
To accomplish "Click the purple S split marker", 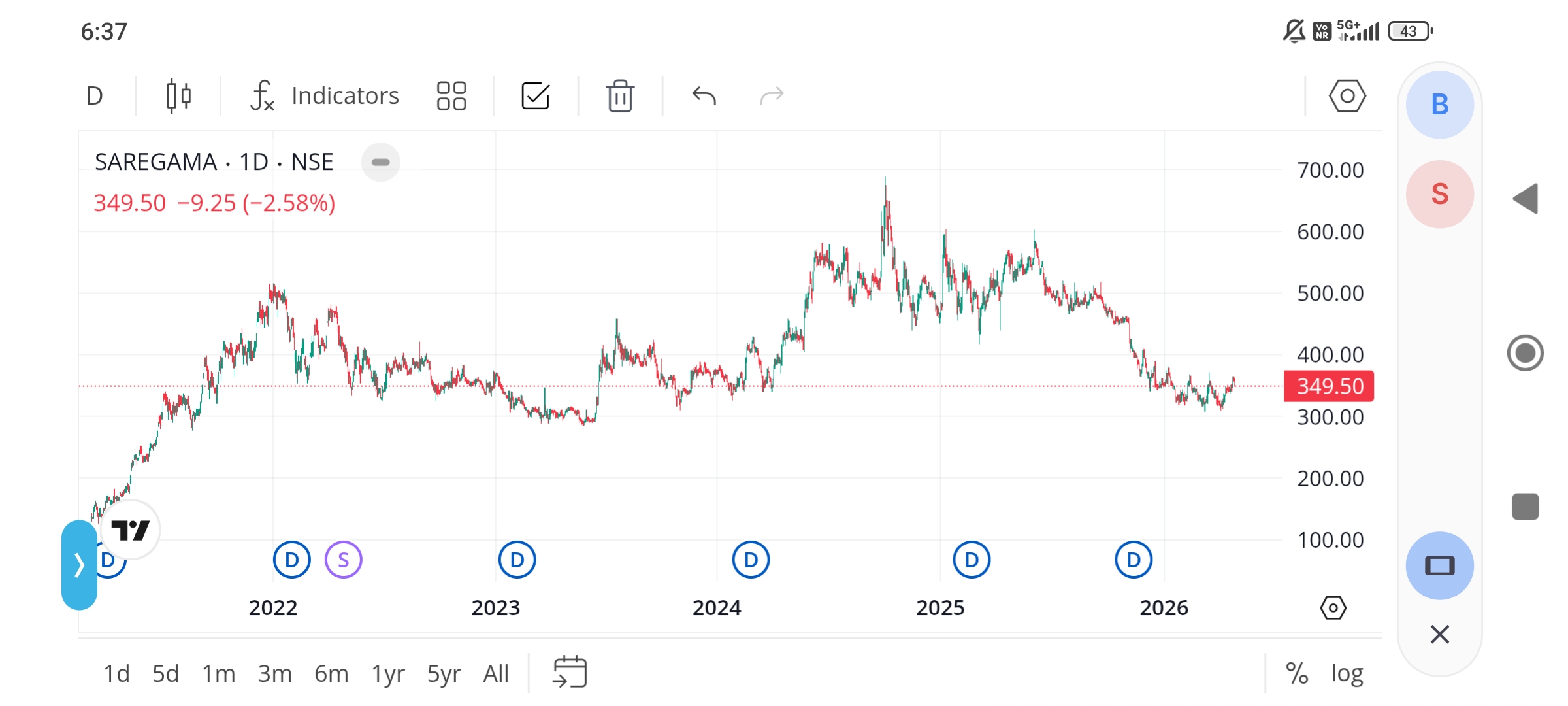I will tap(344, 560).
